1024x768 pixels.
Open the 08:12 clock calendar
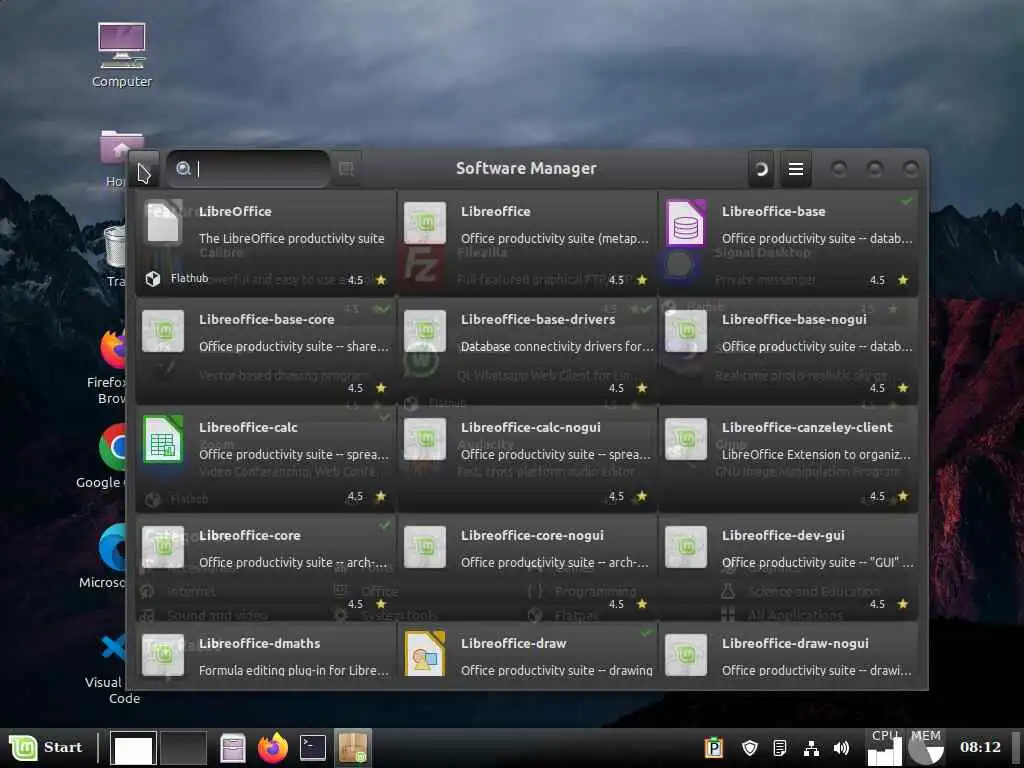[x=980, y=747]
